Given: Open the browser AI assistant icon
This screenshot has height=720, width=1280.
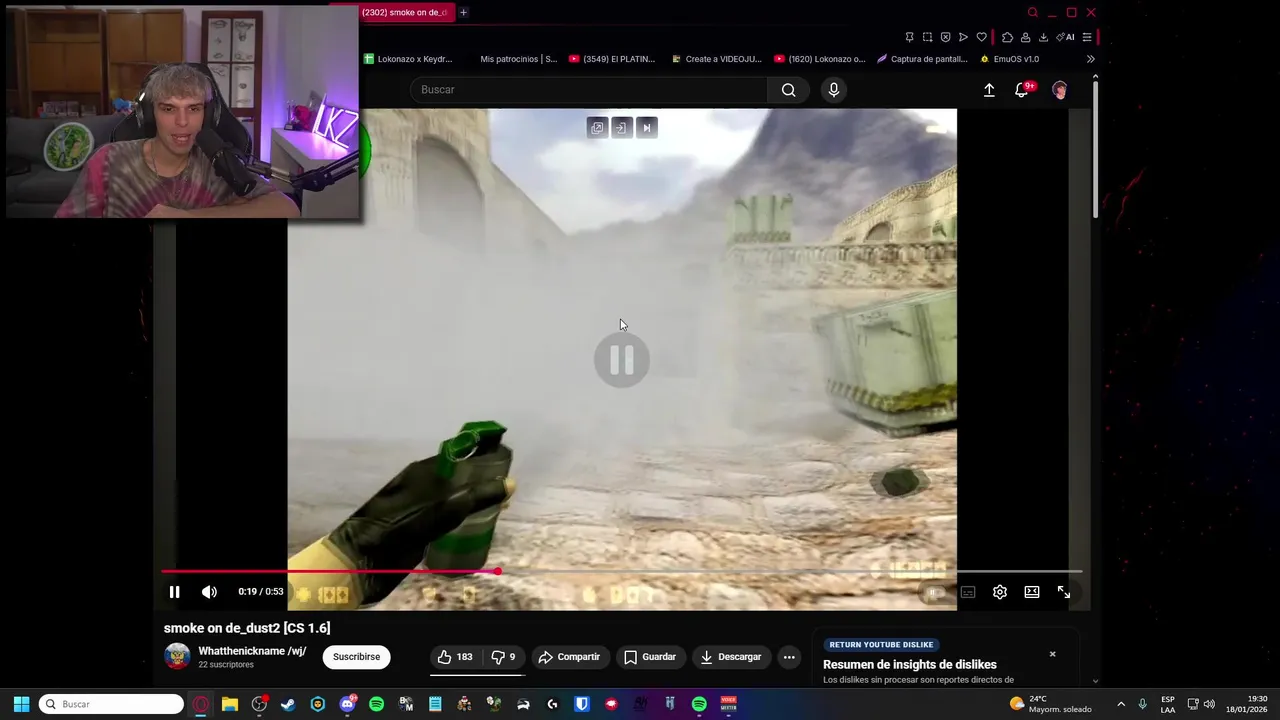Looking at the screenshot, I should (x=1065, y=37).
